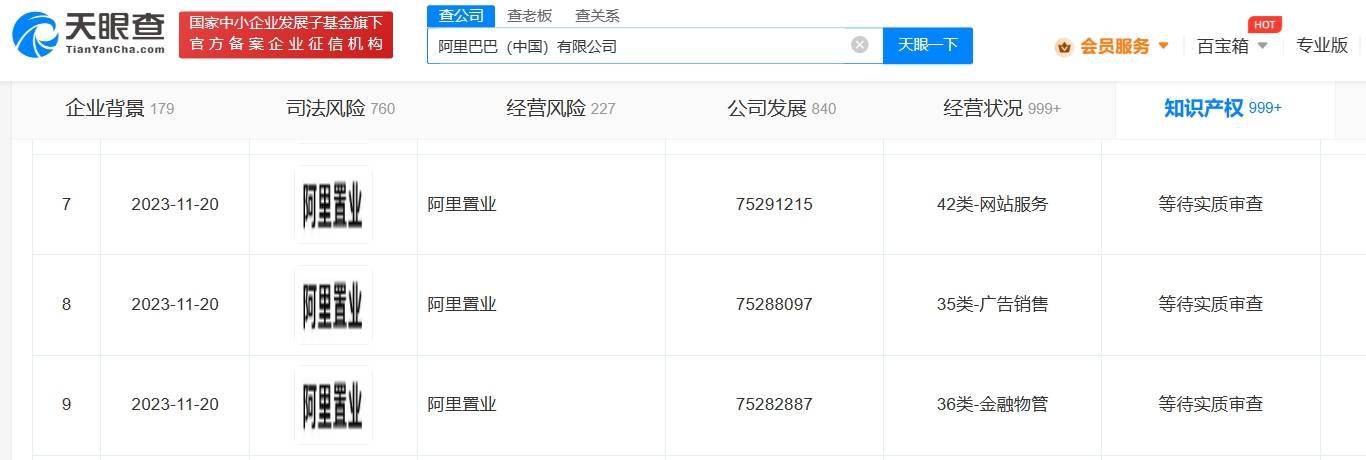Open the 阿里置业 trademark image in row 9
1366x460 pixels.
(333, 405)
